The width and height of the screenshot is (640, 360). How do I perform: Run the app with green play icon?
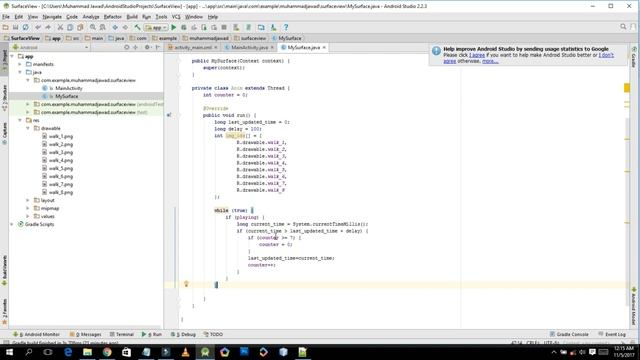coord(173,27)
